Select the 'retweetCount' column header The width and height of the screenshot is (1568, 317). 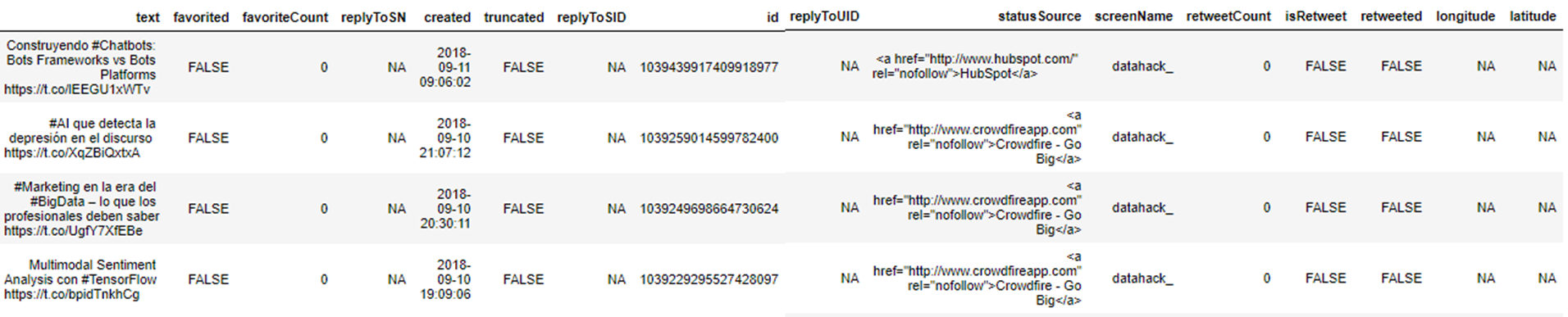(1228, 16)
